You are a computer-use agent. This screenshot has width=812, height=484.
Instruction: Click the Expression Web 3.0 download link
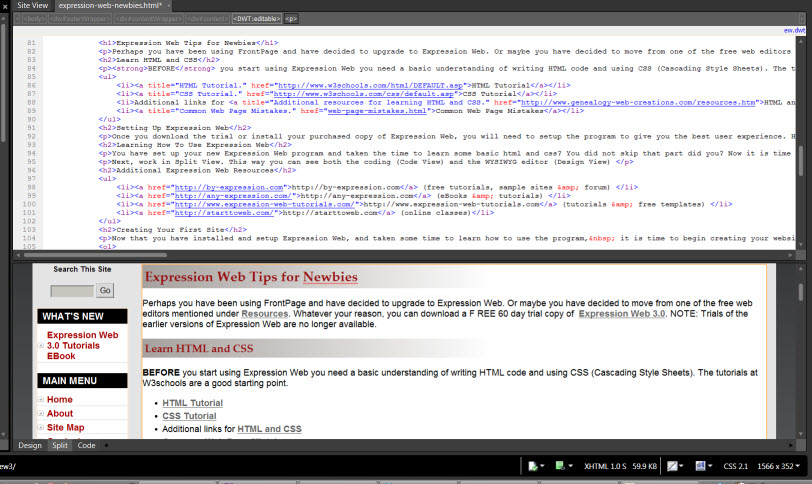[621, 314]
